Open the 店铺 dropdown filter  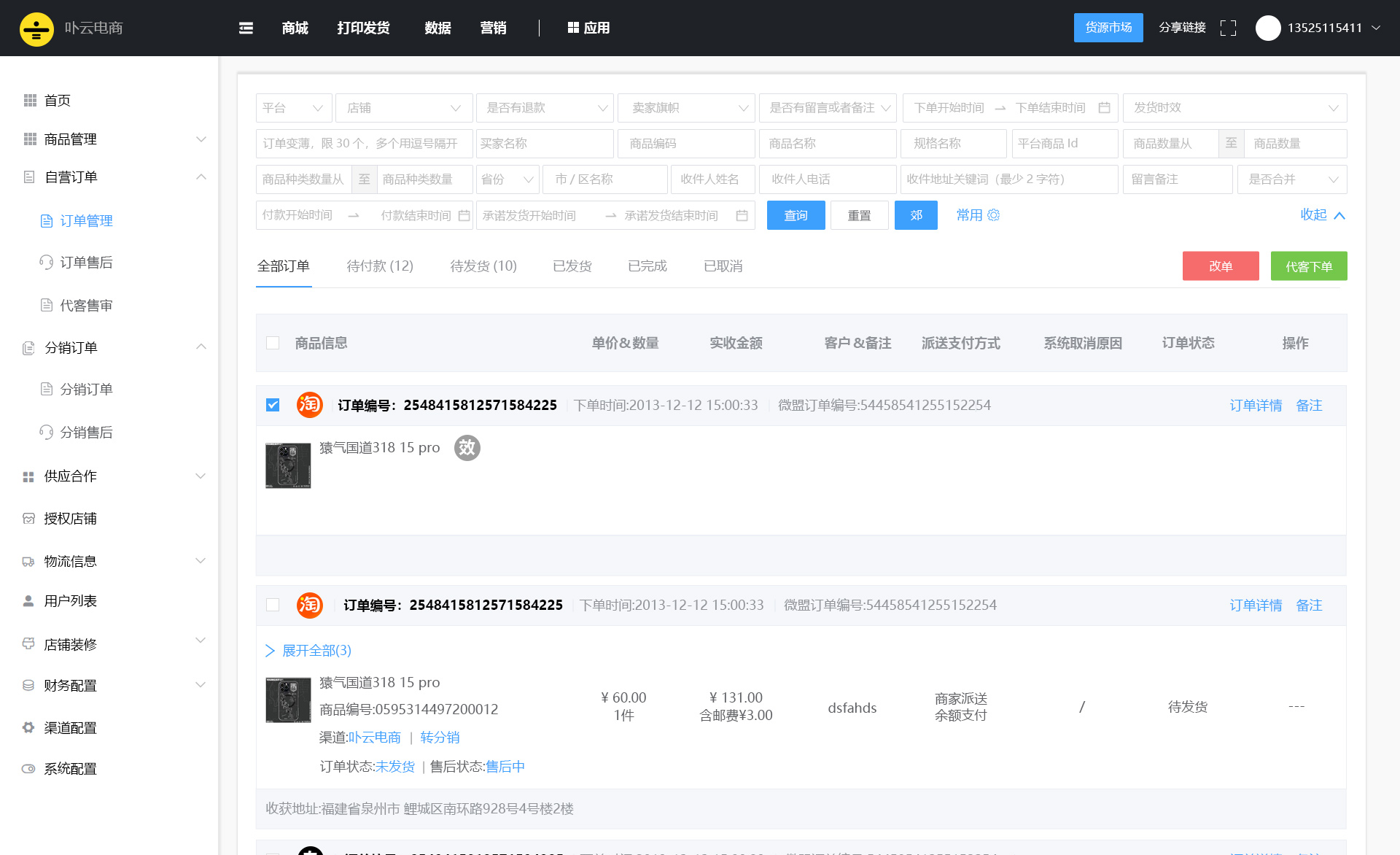point(404,107)
